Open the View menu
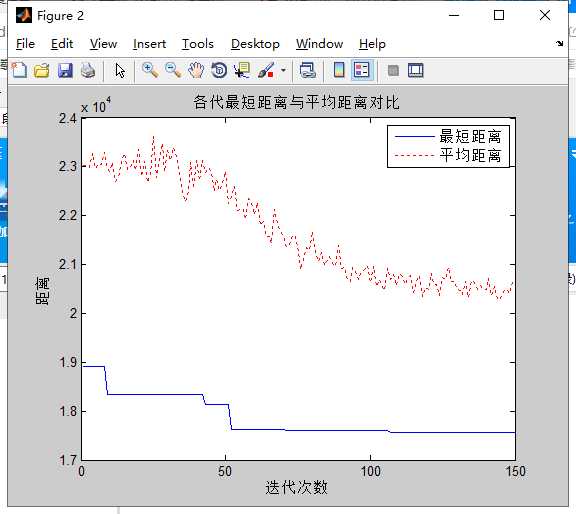Screen dimensions: 576x514 tap(104, 44)
